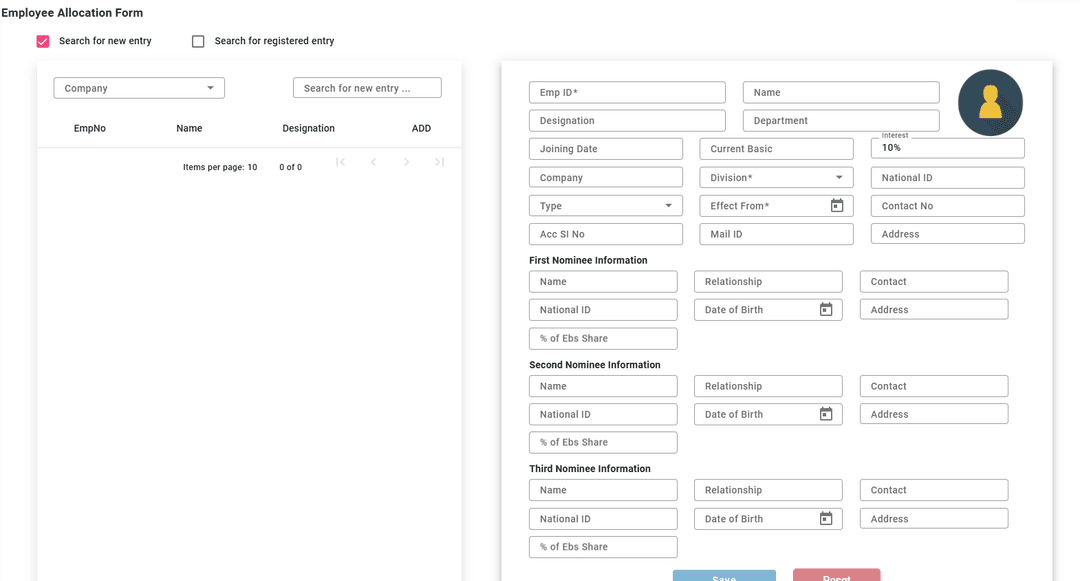The image size is (1080, 581).
Task: Open third nominee Date of Birth calendar
Action: coord(826,519)
